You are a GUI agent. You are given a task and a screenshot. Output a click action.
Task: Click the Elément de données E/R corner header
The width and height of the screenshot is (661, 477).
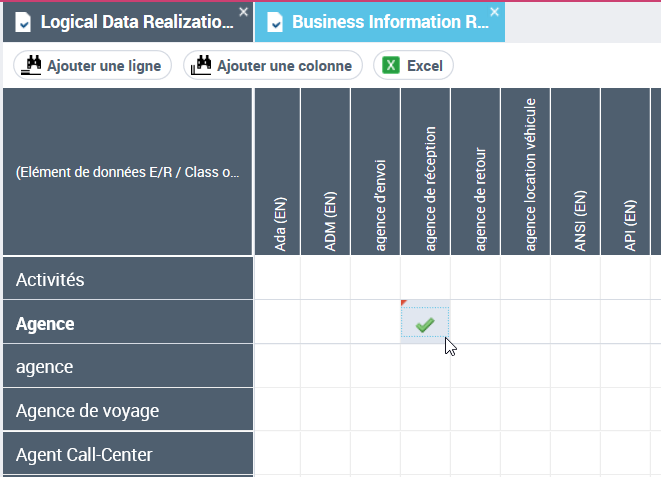(127, 172)
